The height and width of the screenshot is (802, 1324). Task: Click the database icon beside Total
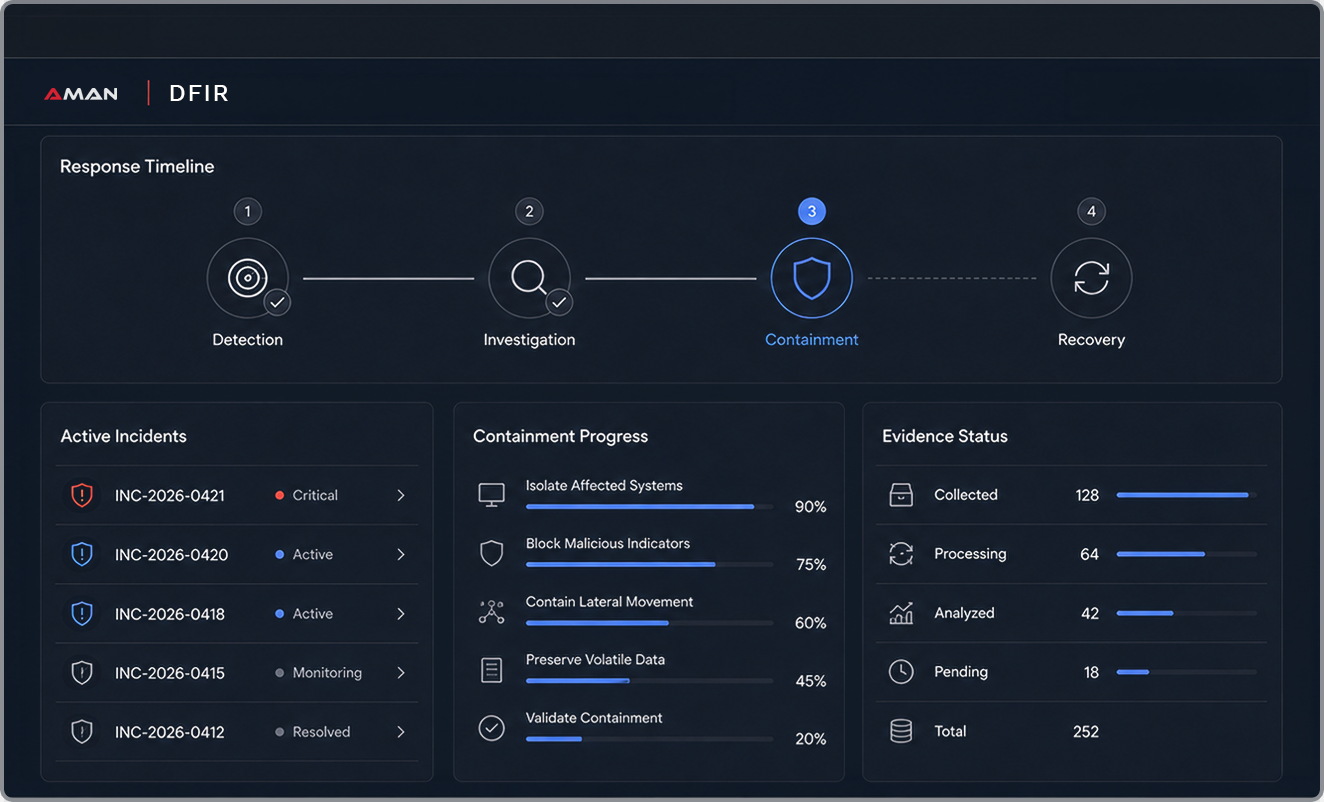coord(901,731)
